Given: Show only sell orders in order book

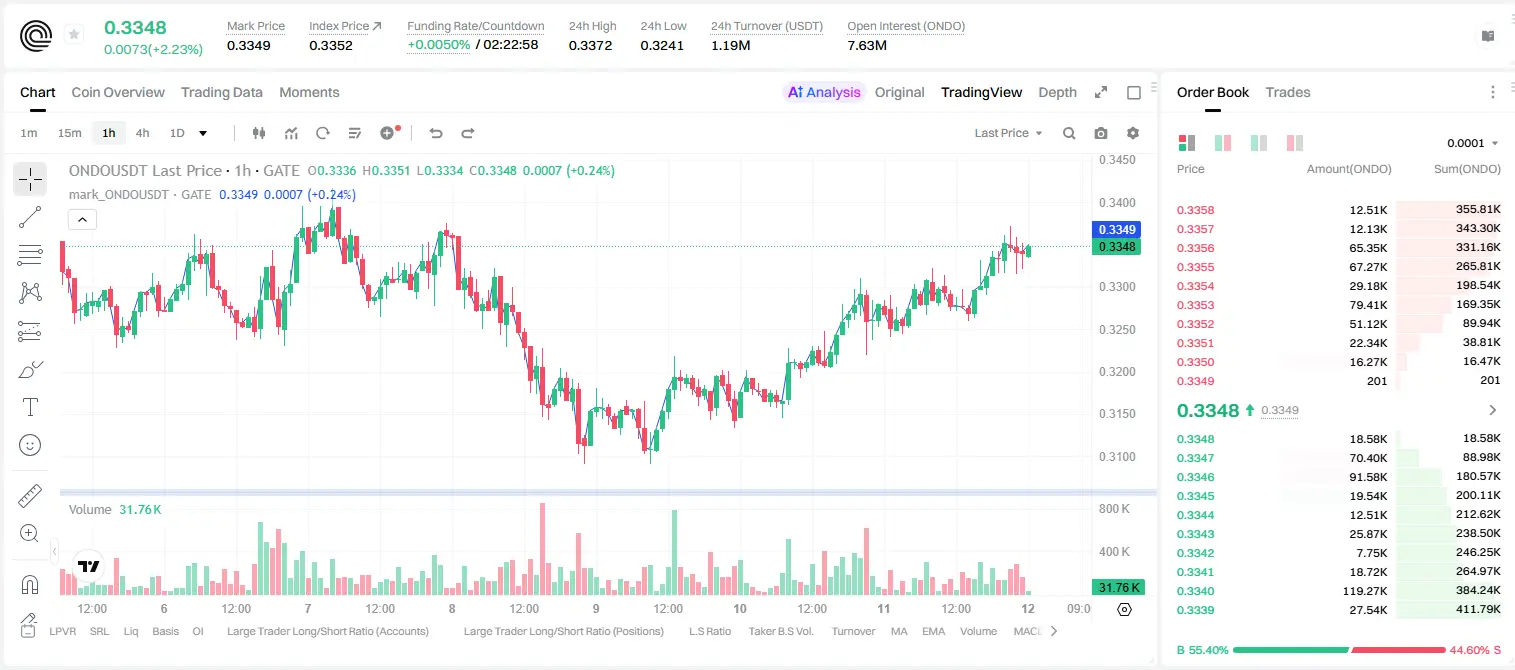Looking at the screenshot, I should (x=1294, y=143).
